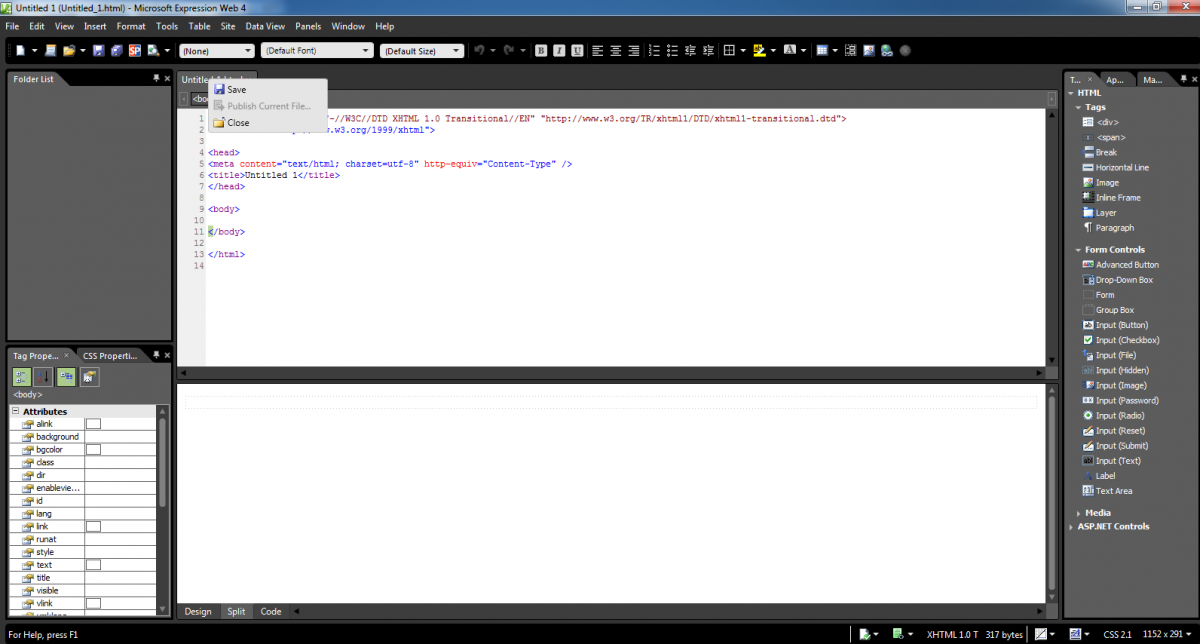The image size is (1200, 644).
Task: Click the Open folder toolbar icon
Action: pyautogui.click(x=68, y=50)
